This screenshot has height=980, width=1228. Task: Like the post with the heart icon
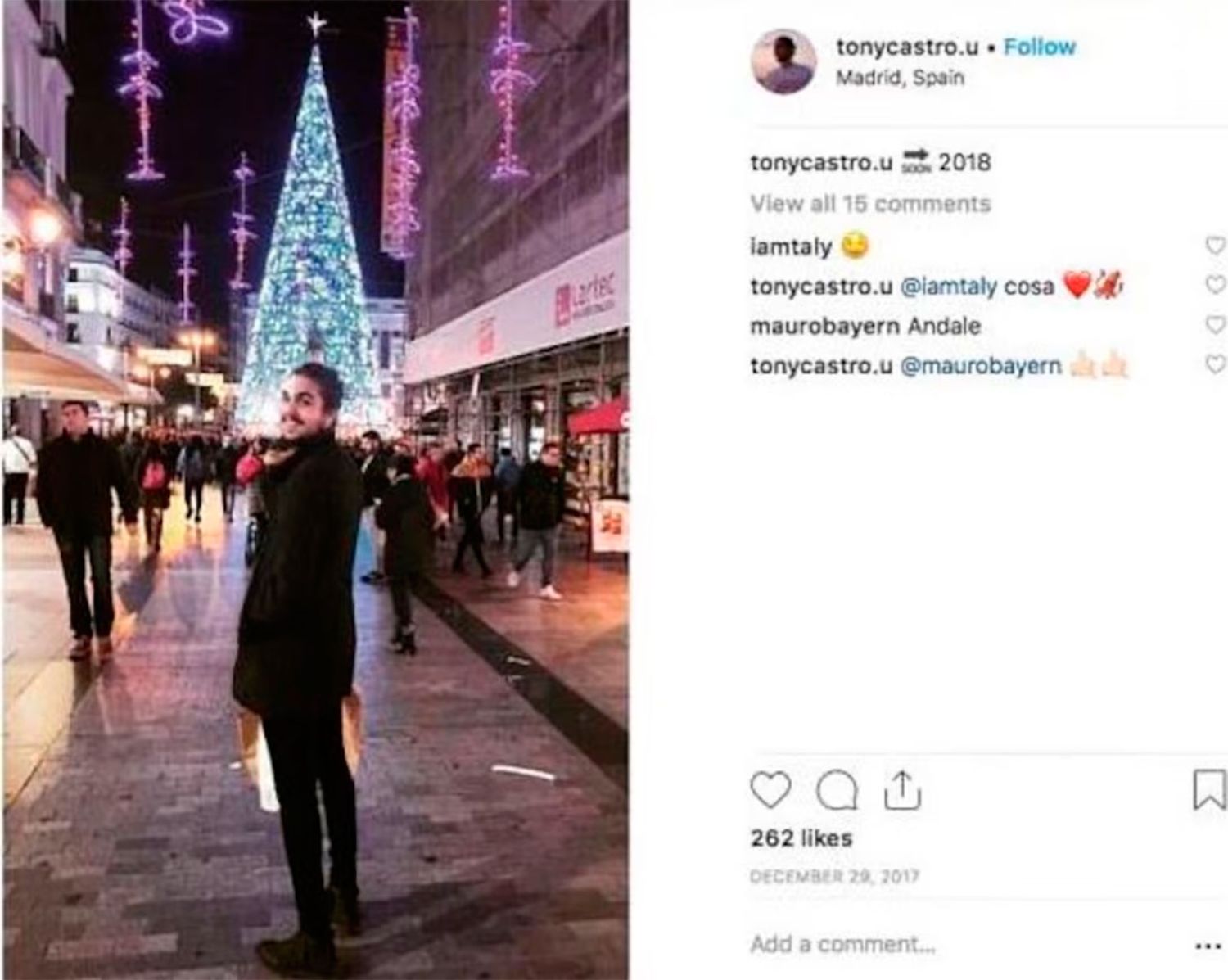(x=770, y=790)
